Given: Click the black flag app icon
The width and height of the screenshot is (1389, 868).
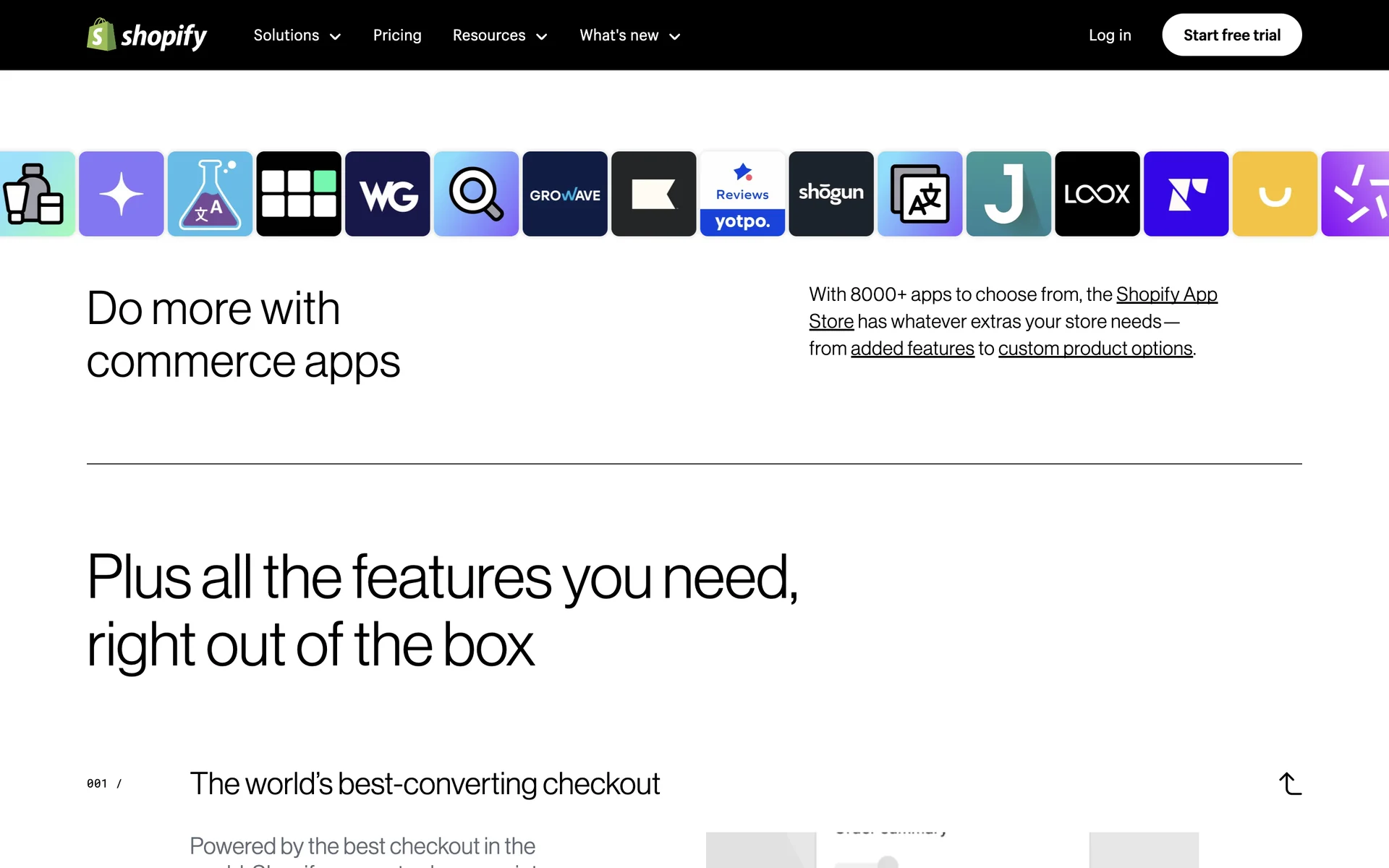Looking at the screenshot, I should point(653,194).
